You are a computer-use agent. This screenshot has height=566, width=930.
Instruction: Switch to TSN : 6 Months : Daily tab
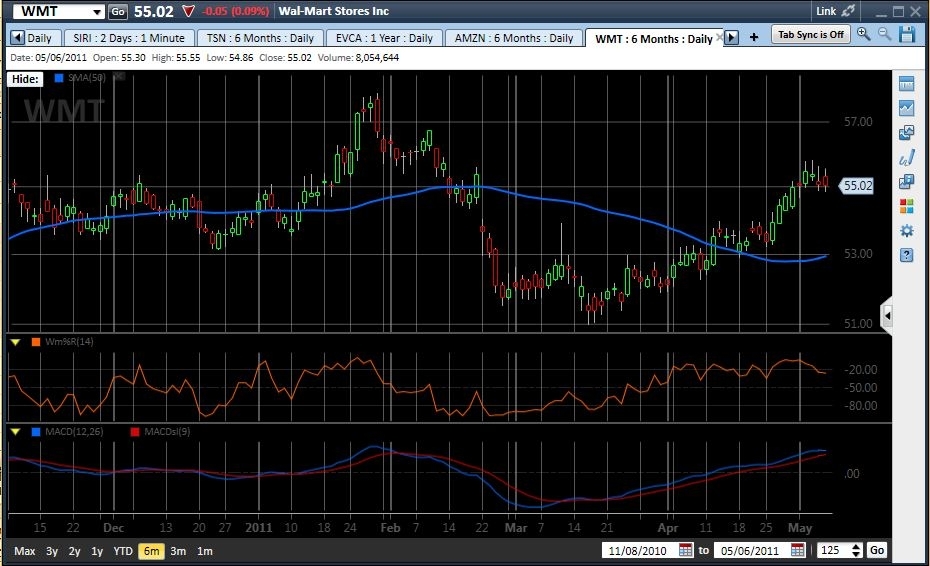tap(260, 38)
